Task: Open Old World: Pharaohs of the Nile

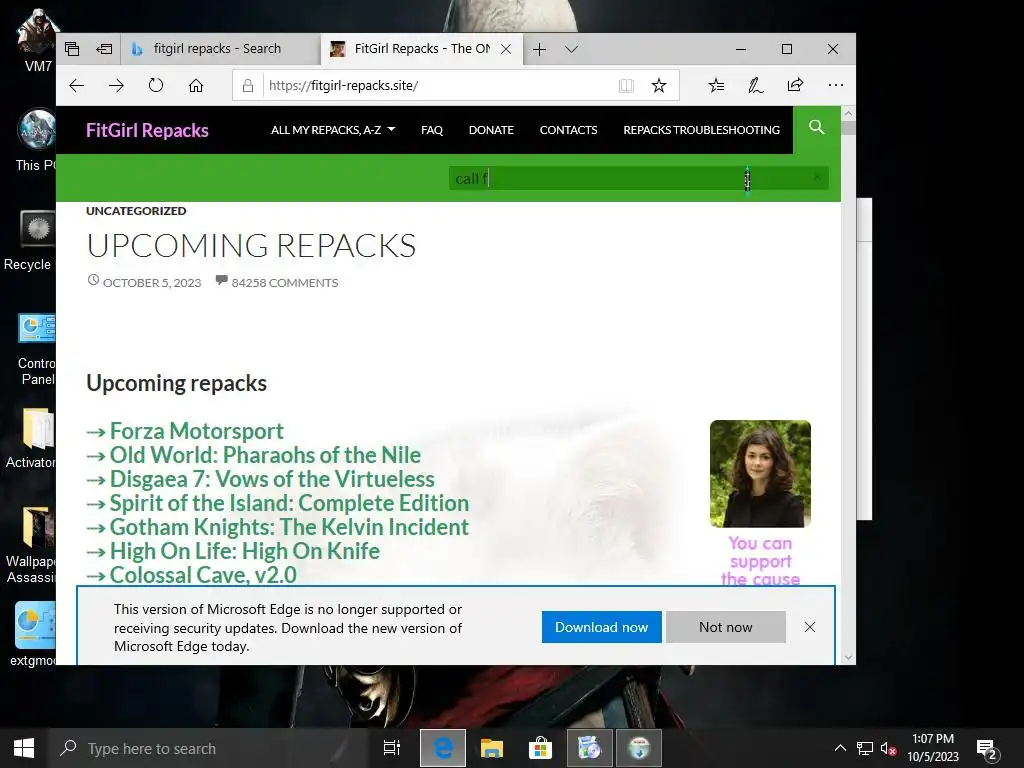Action: [x=265, y=455]
